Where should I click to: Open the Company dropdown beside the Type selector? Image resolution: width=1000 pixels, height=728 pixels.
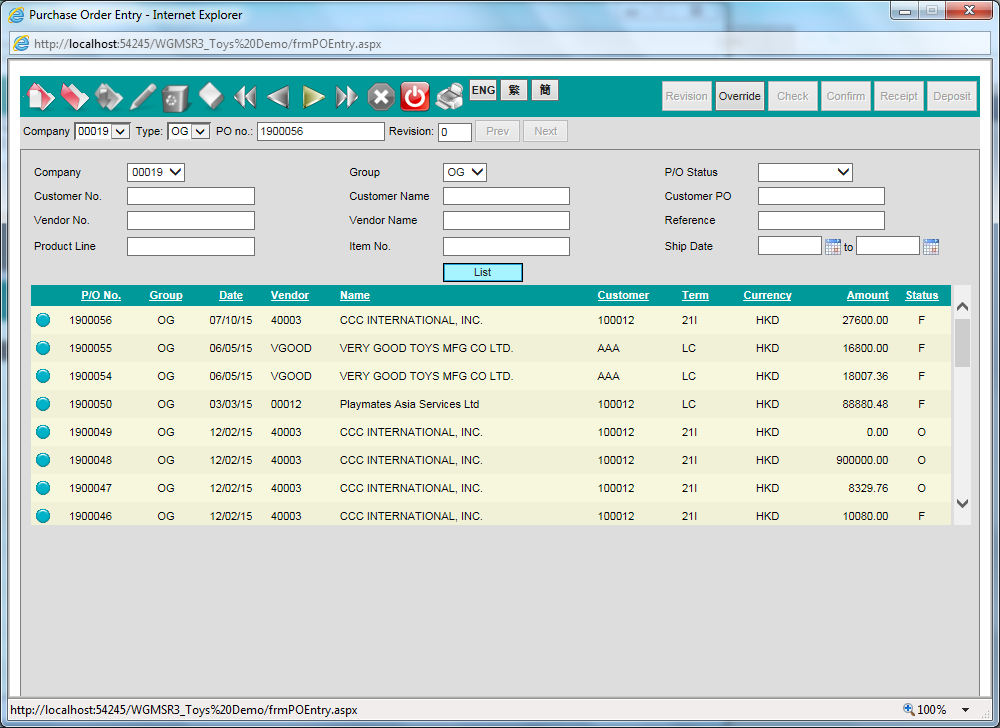(x=102, y=131)
